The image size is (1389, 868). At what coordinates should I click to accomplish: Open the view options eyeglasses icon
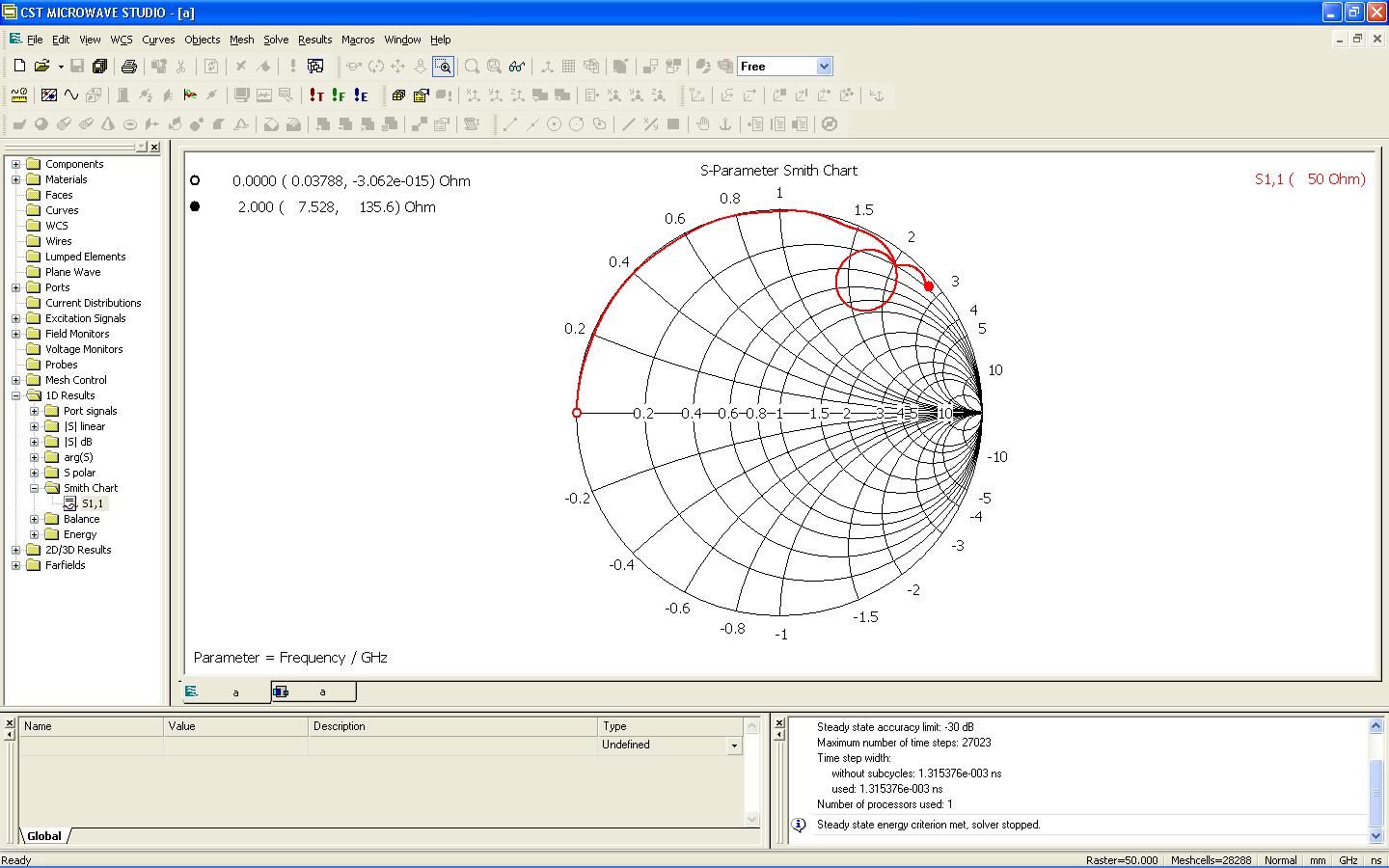tap(517, 67)
